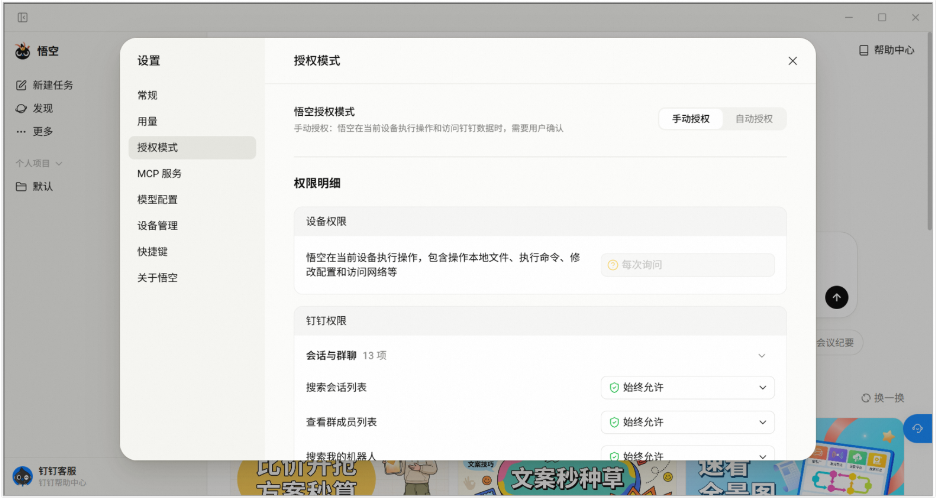Click 换一换 to refresh suggestions
This screenshot has width=937, height=501.
click(x=883, y=398)
